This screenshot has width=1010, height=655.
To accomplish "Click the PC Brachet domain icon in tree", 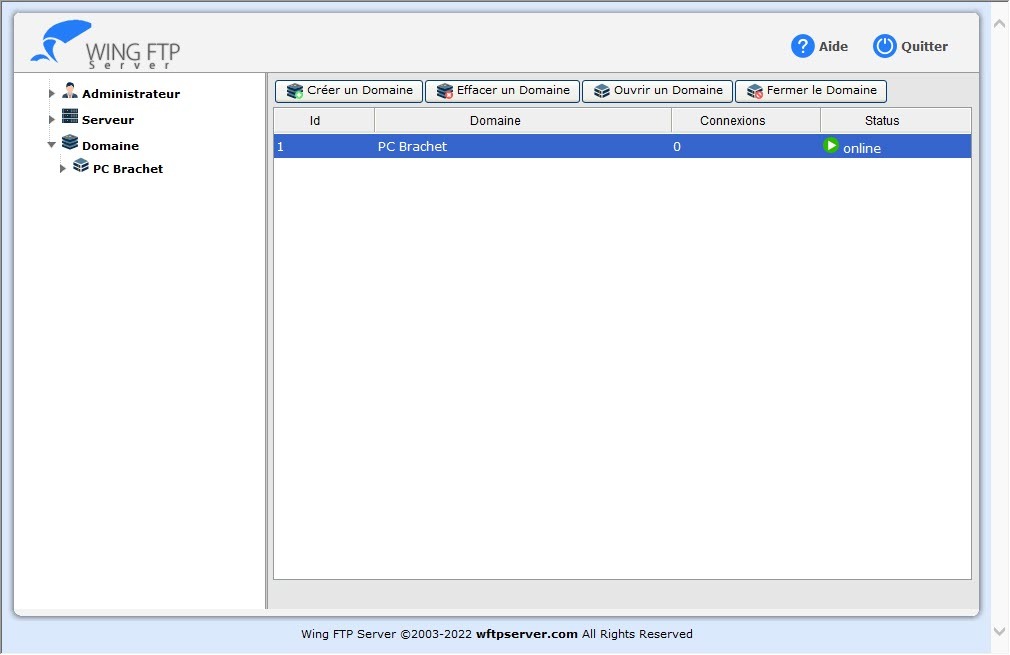I will coord(81,166).
